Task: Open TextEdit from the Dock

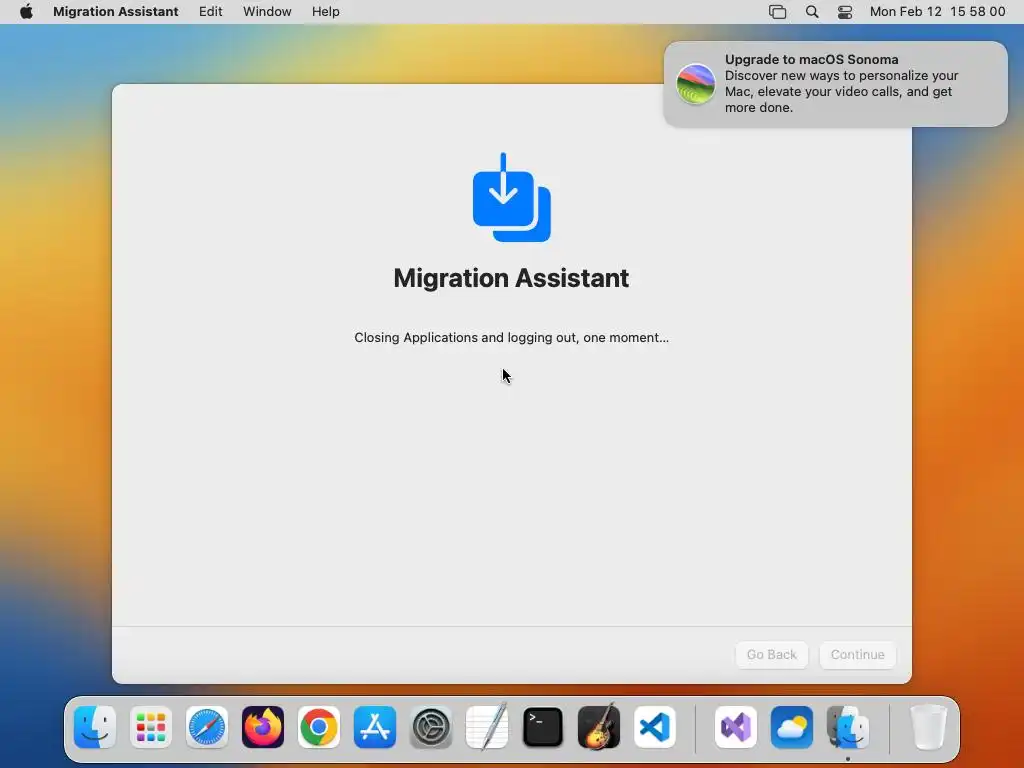Action: click(x=487, y=726)
